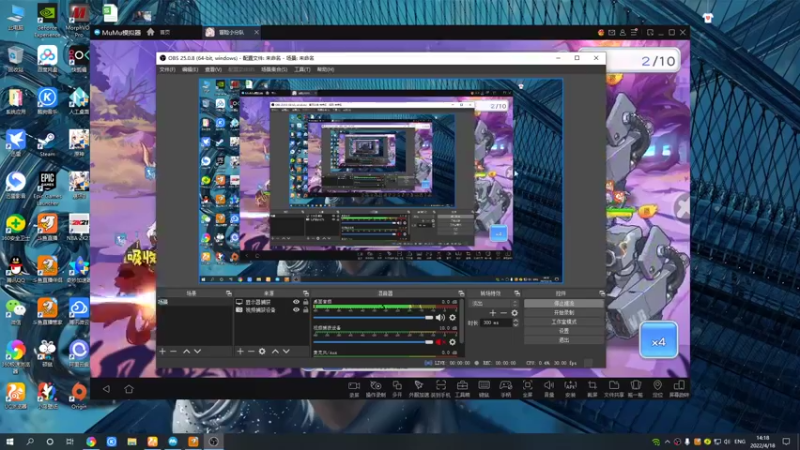Open video capture device audio gear

tap(453, 342)
